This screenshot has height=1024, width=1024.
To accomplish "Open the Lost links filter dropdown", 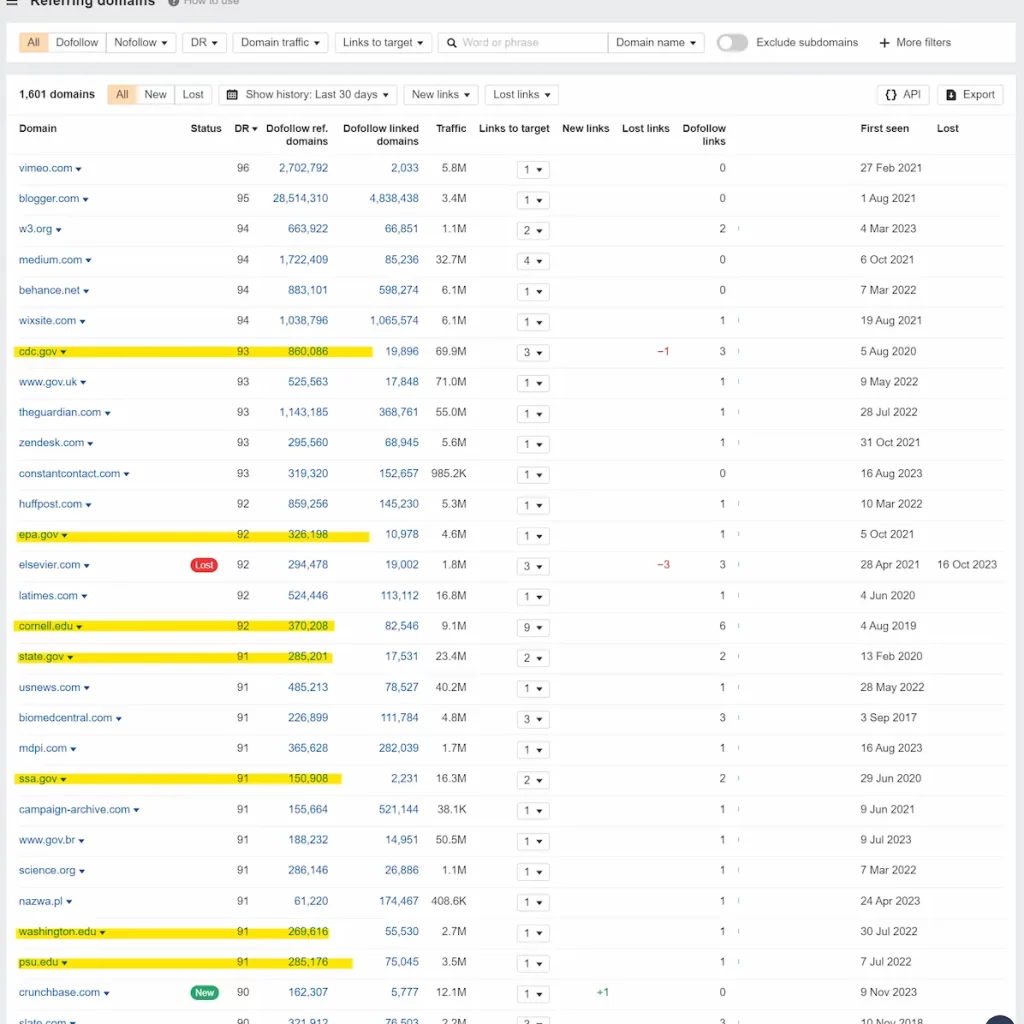I will coord(522,95).
